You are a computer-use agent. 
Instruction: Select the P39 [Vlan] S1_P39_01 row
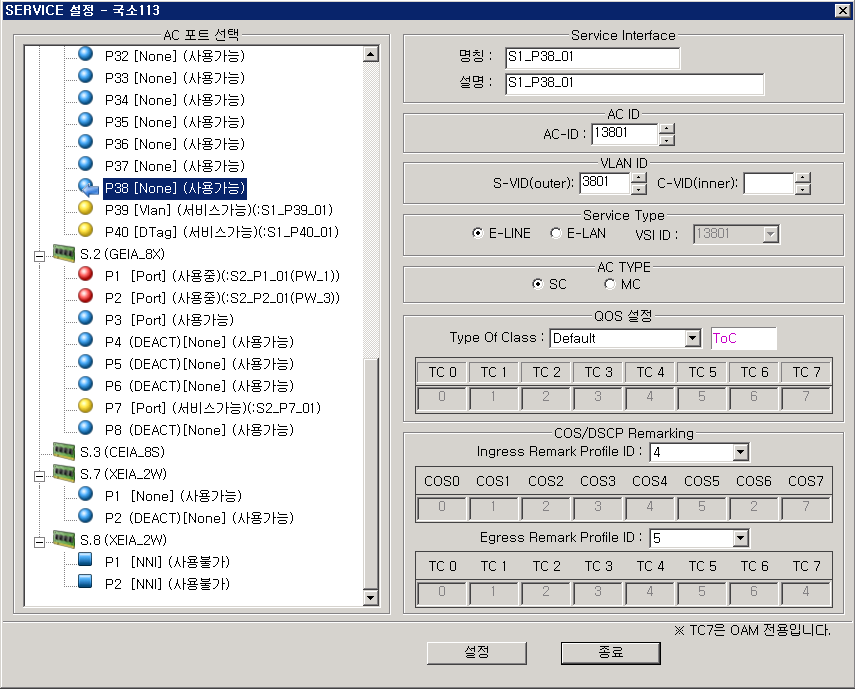tap(219, 210)
